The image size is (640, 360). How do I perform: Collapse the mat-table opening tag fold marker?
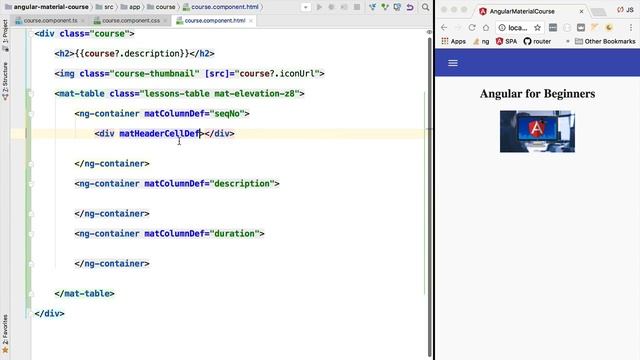pyautogui.click(x=31, y=94)
